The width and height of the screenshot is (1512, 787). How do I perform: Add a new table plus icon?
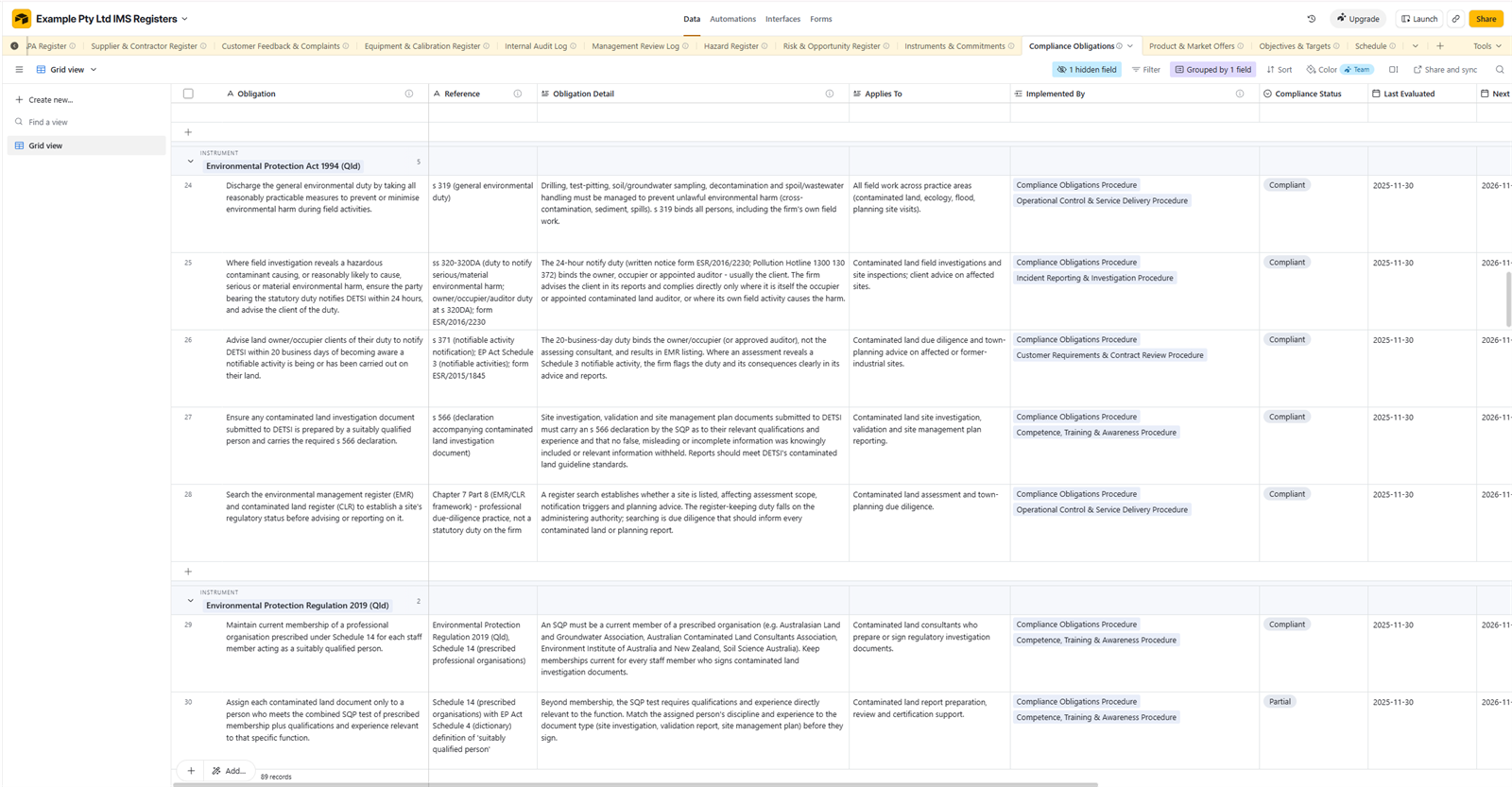click(1440, 46)
